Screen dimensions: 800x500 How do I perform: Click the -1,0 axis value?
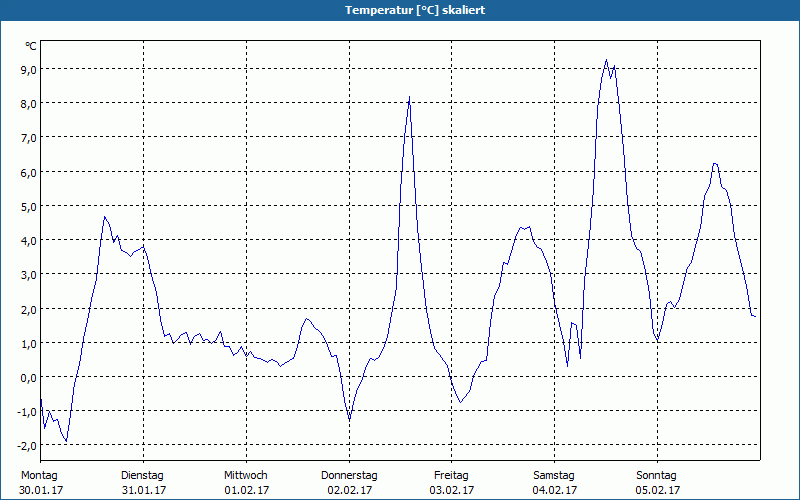[27, 412]
